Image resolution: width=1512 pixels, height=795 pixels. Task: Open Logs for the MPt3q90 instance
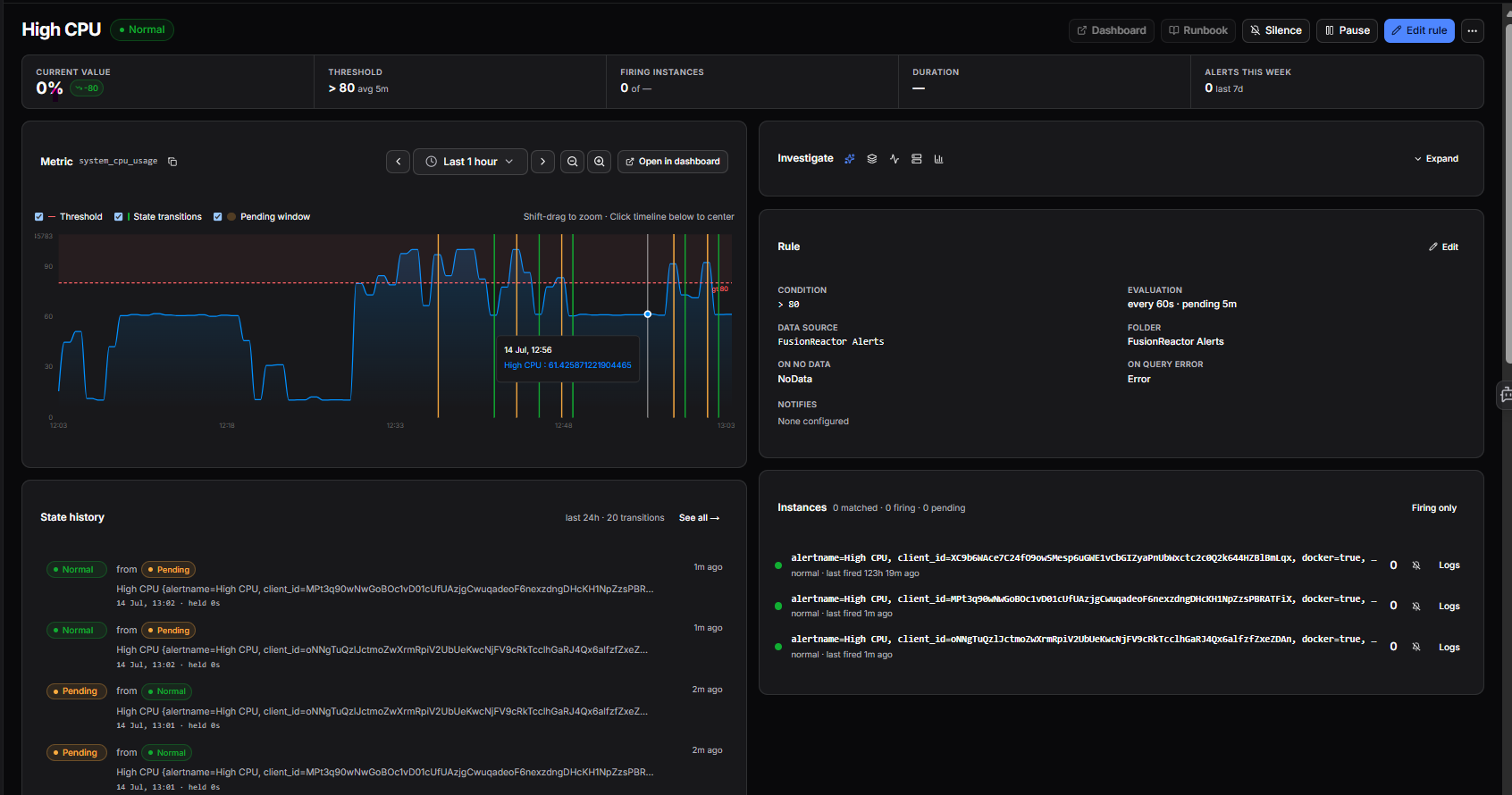click(x=1449, y=607)
